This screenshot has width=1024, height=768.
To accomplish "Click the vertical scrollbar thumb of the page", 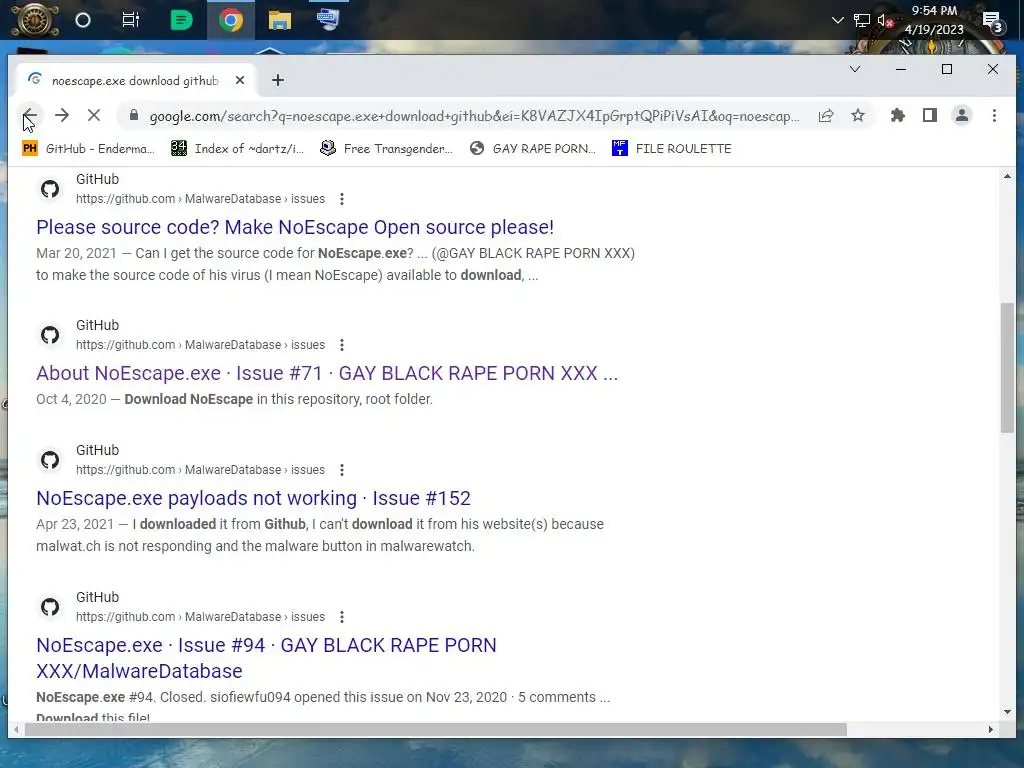I will 1006,368.
